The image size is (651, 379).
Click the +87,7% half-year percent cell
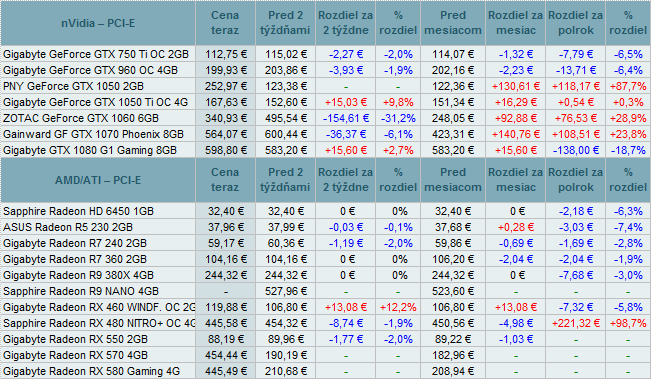click(628, 86)
